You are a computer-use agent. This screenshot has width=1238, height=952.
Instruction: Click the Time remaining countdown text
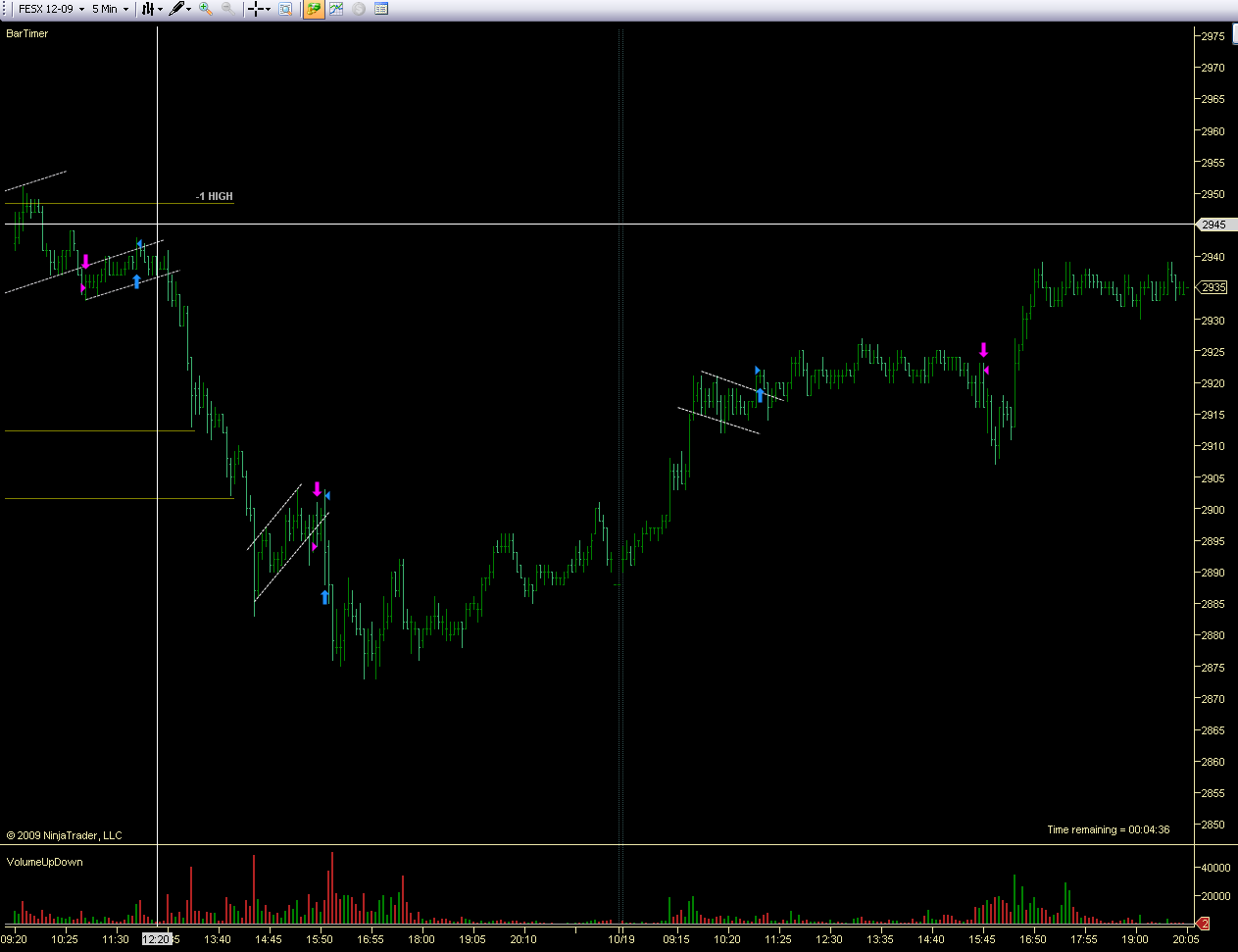[1109, 829]
